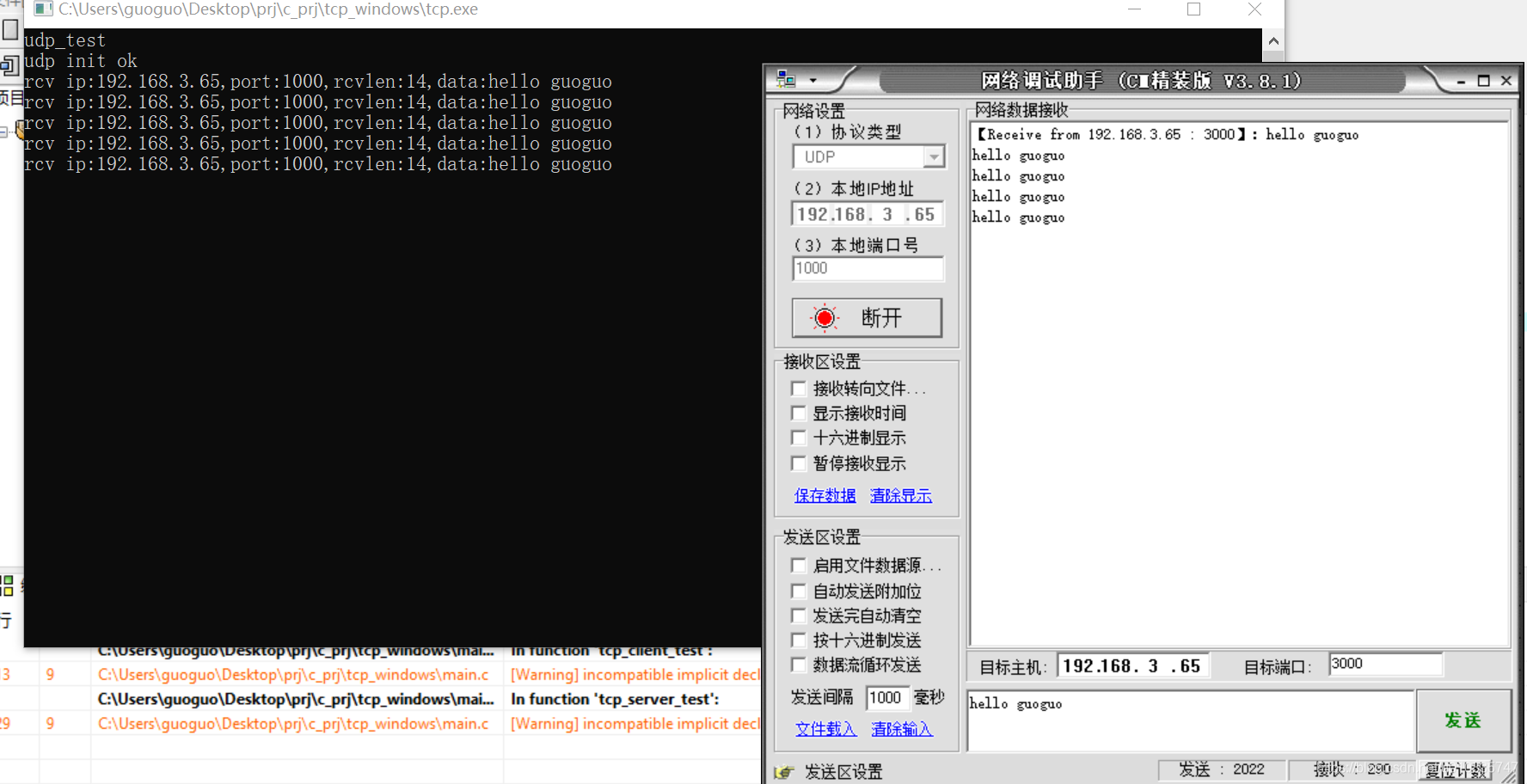Enable 十六进制显示 checkbox
This screenshot has width=1527, height=784.
click(799, 438)
